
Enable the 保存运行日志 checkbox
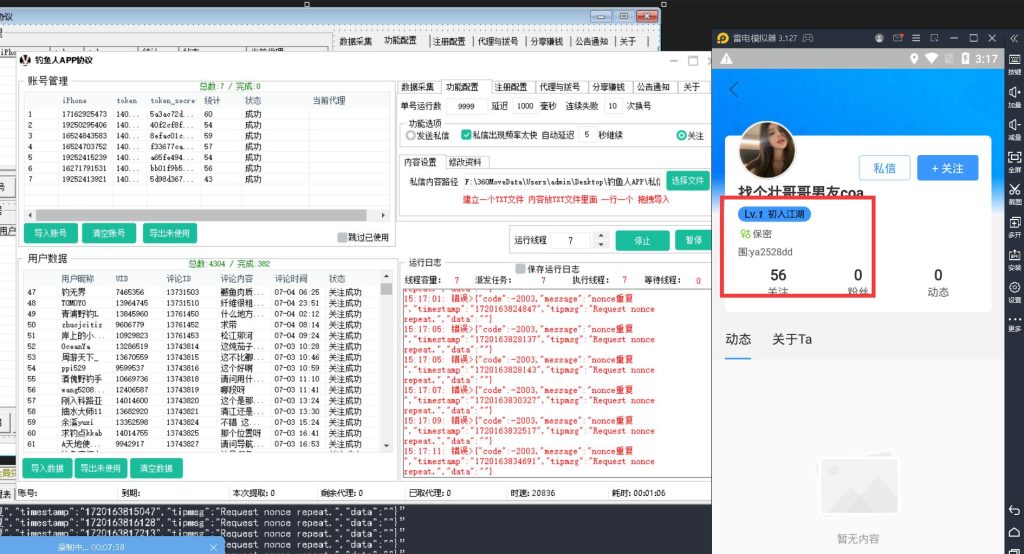pos(520,268)
